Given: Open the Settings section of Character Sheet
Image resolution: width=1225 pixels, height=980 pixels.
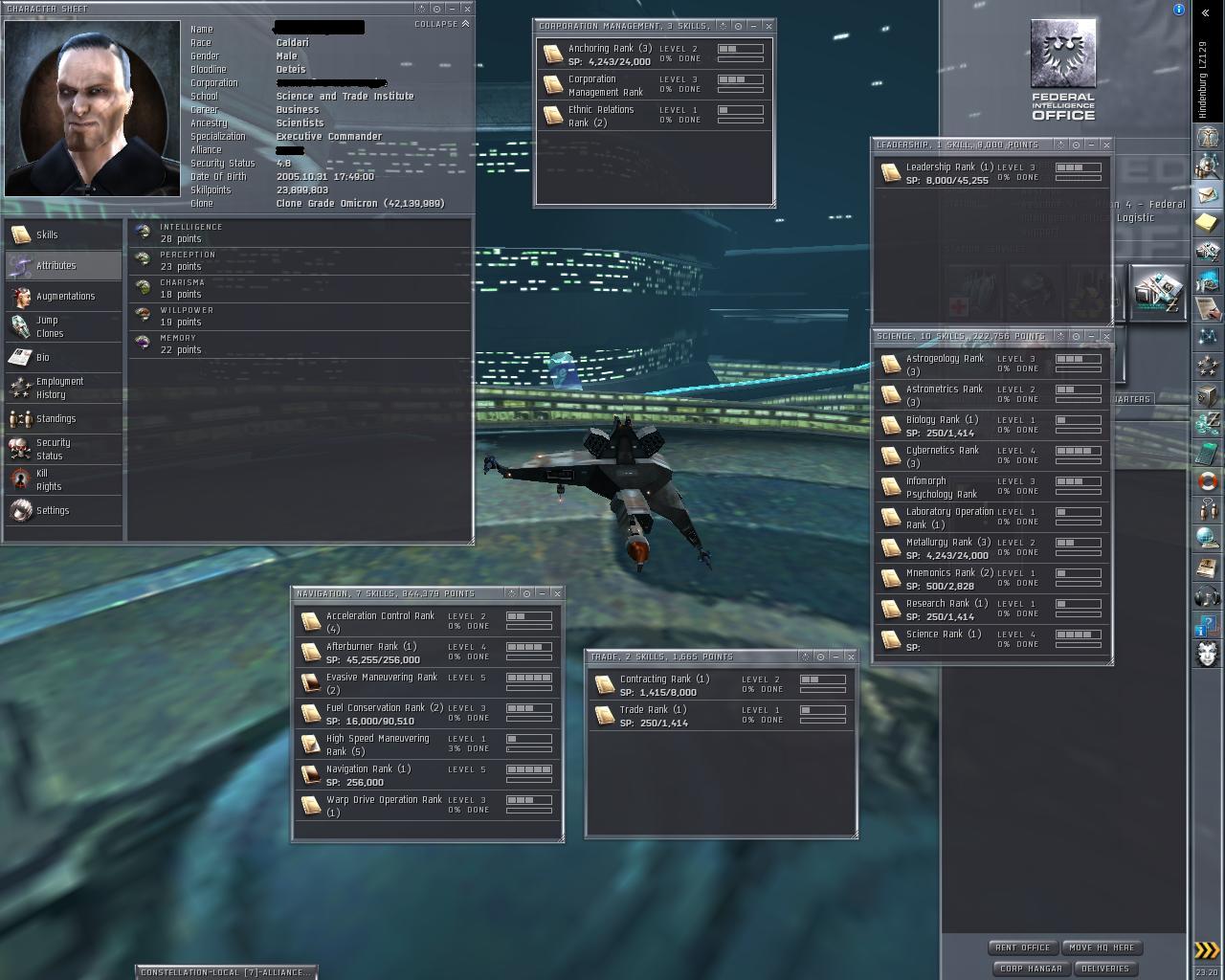Looking at the screenshot, I should [x=63, y=510].
